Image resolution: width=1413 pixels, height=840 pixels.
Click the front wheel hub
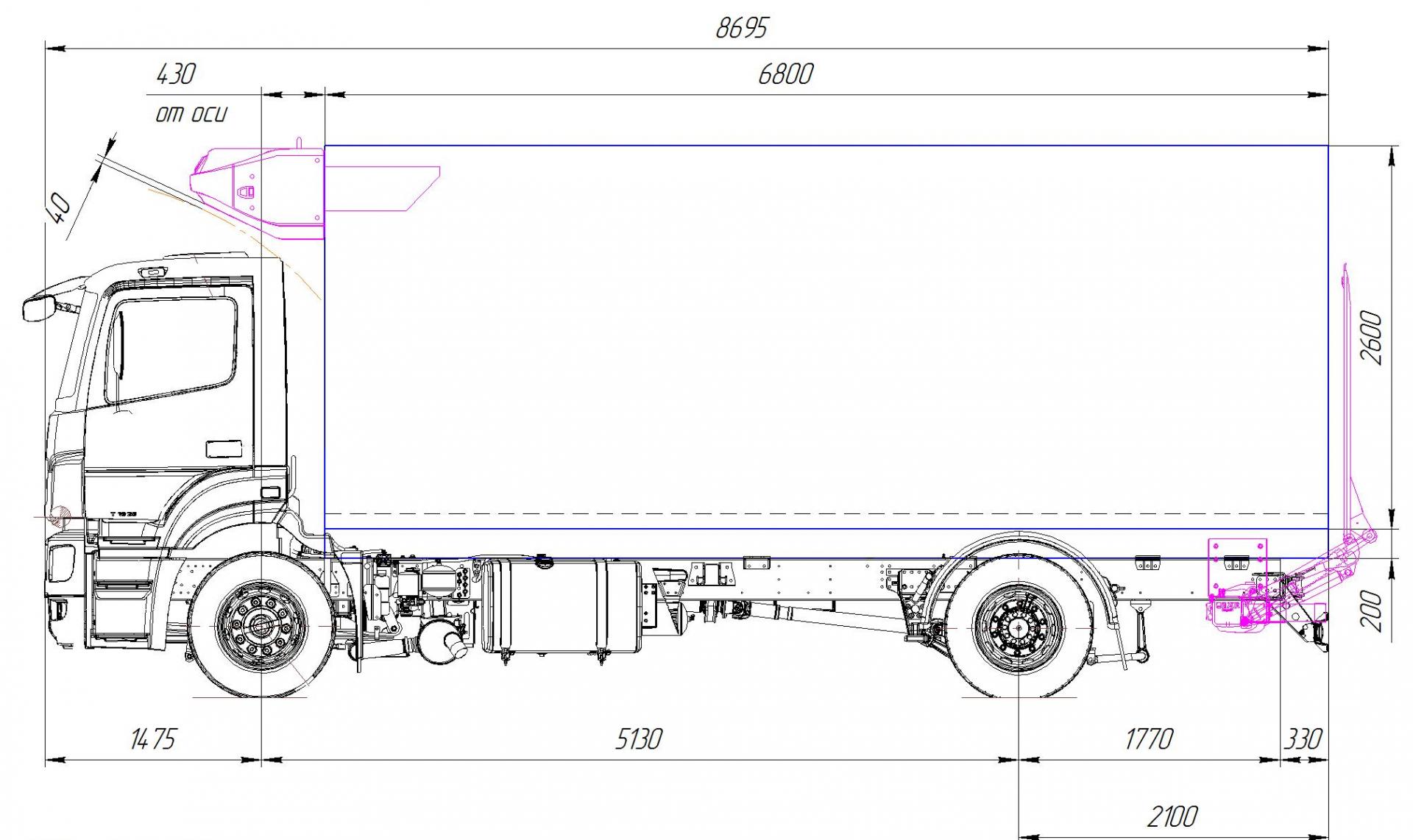261,626
